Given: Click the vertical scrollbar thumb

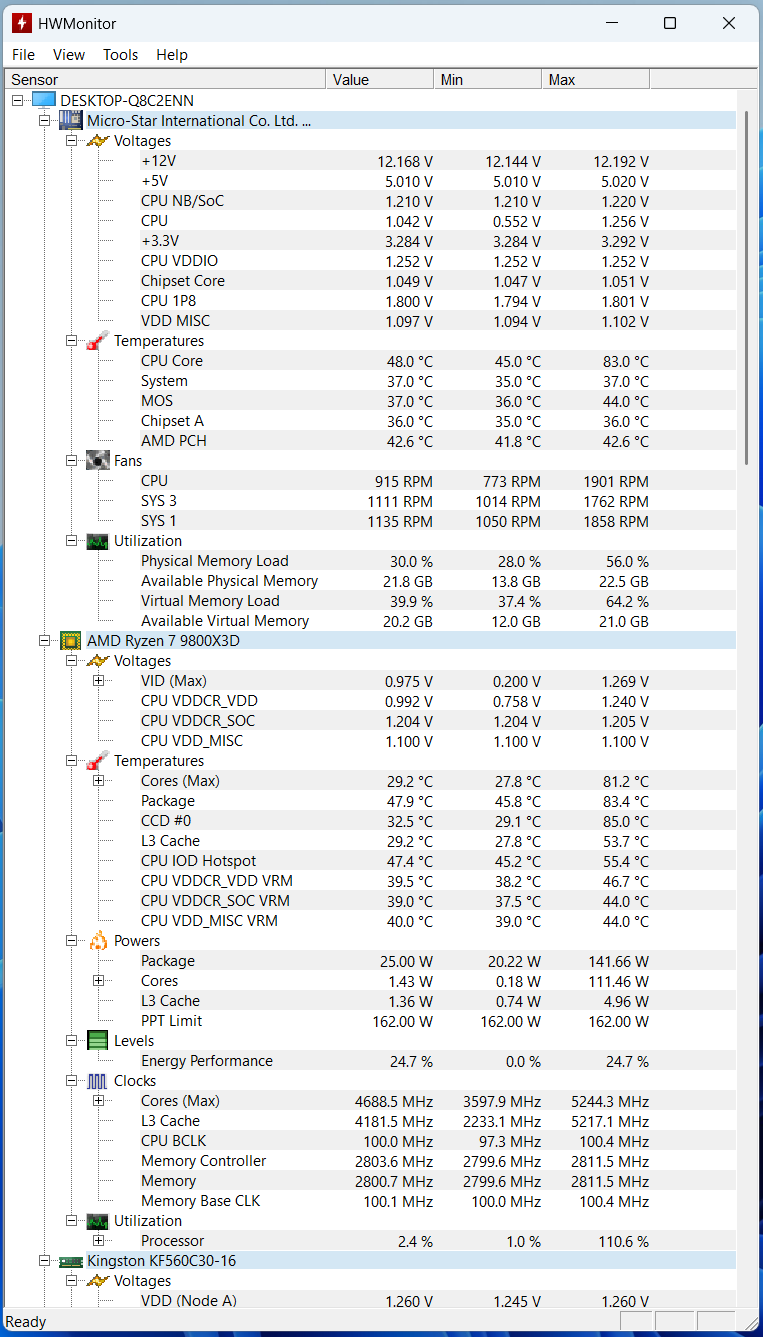Looking at the screenshot, I should click(746, 287).
